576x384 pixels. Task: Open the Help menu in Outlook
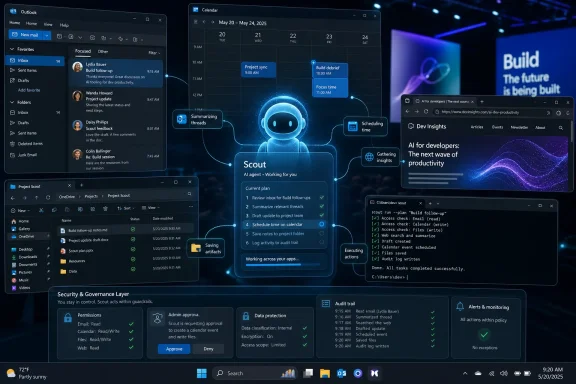coord(64,25)
